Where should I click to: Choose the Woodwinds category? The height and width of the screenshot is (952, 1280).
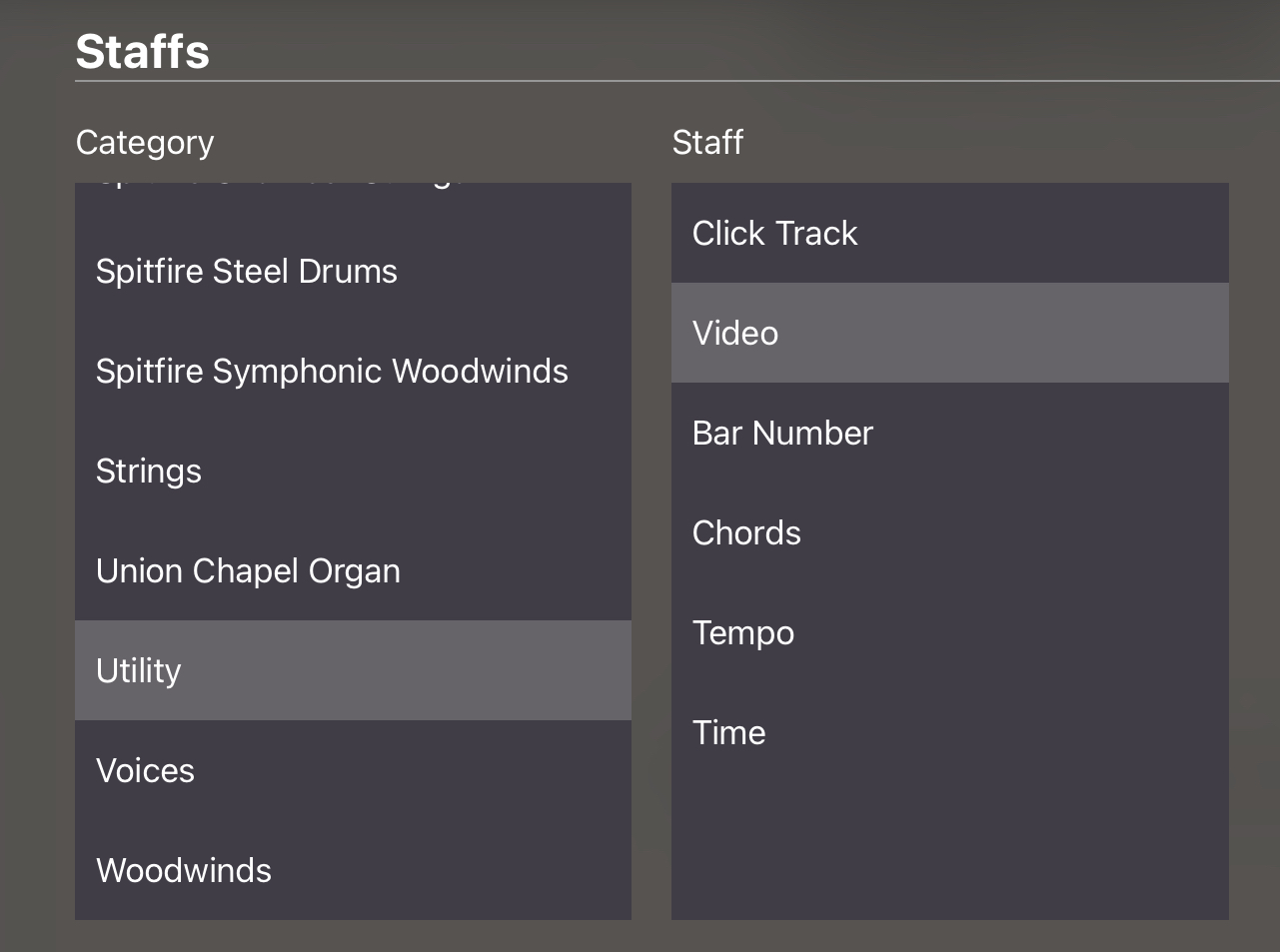pyautogui.click(x=353, y=870)
